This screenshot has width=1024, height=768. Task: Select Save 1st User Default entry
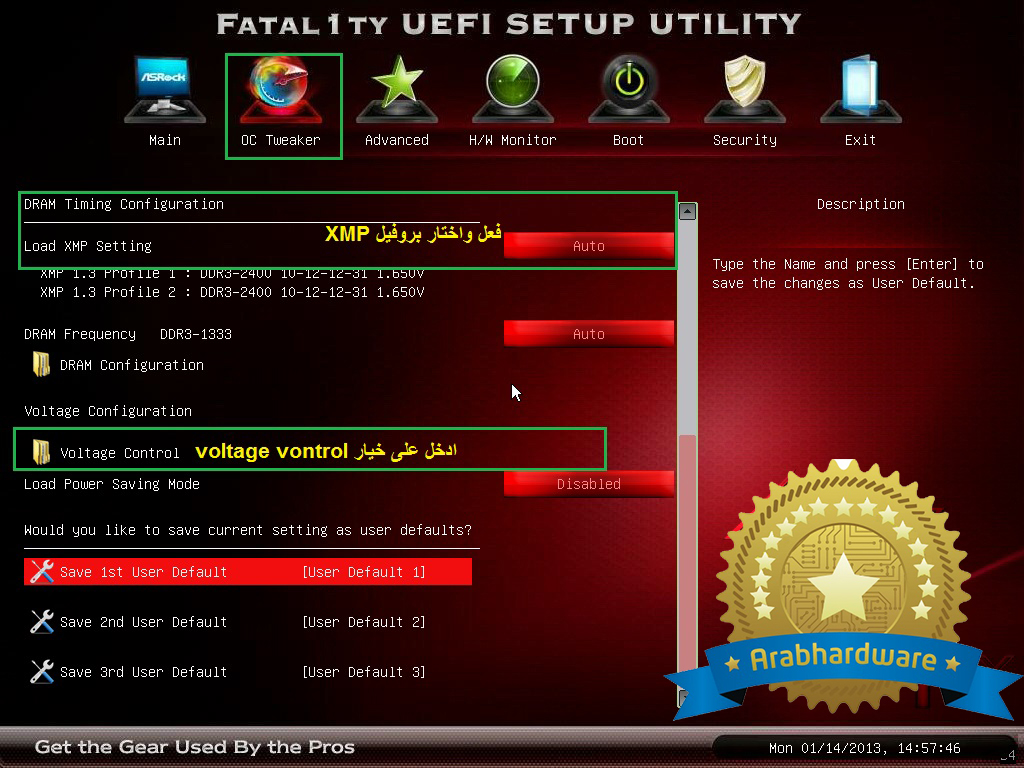pyautogui.click(x=248, y=571)
